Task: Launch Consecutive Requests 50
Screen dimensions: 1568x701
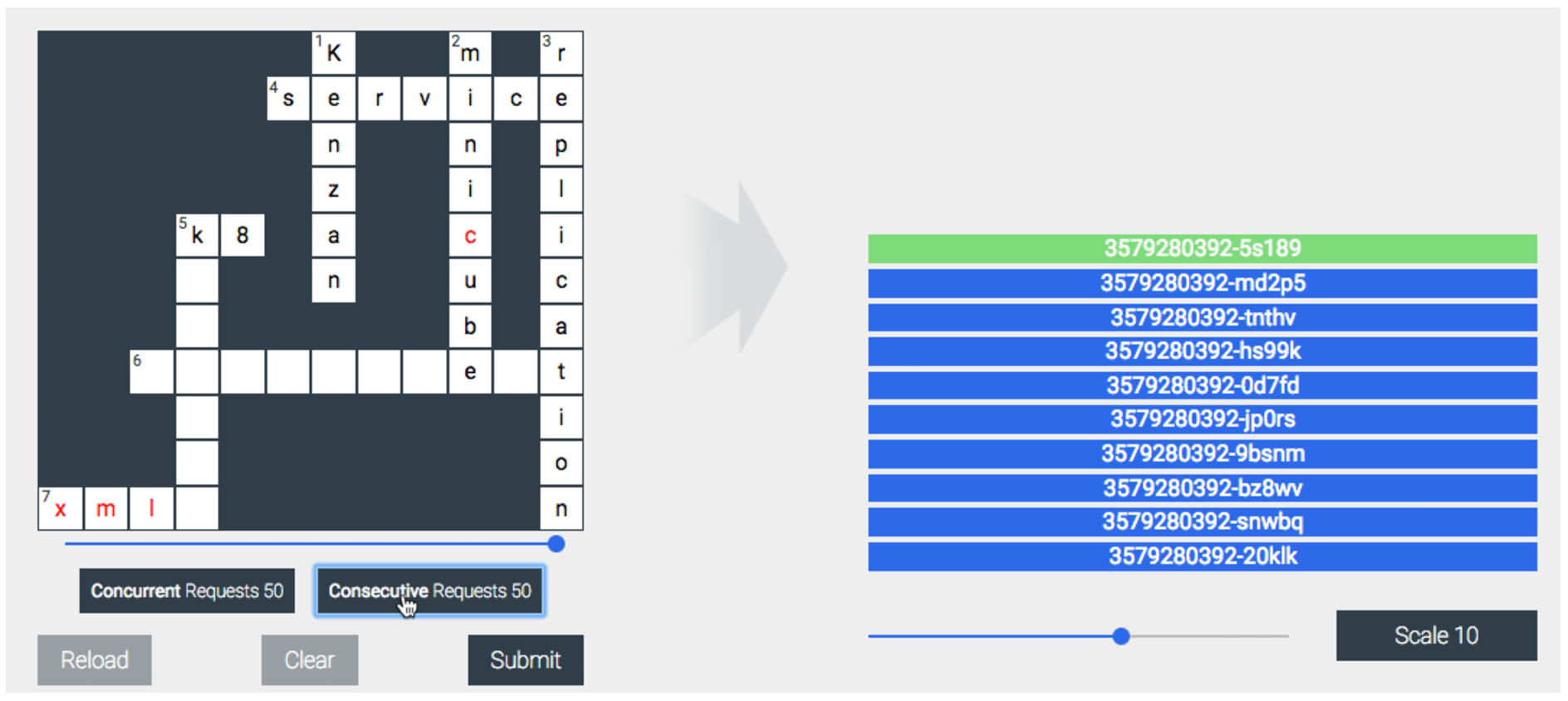Action: pyautogui.click(x=429, y=591)
